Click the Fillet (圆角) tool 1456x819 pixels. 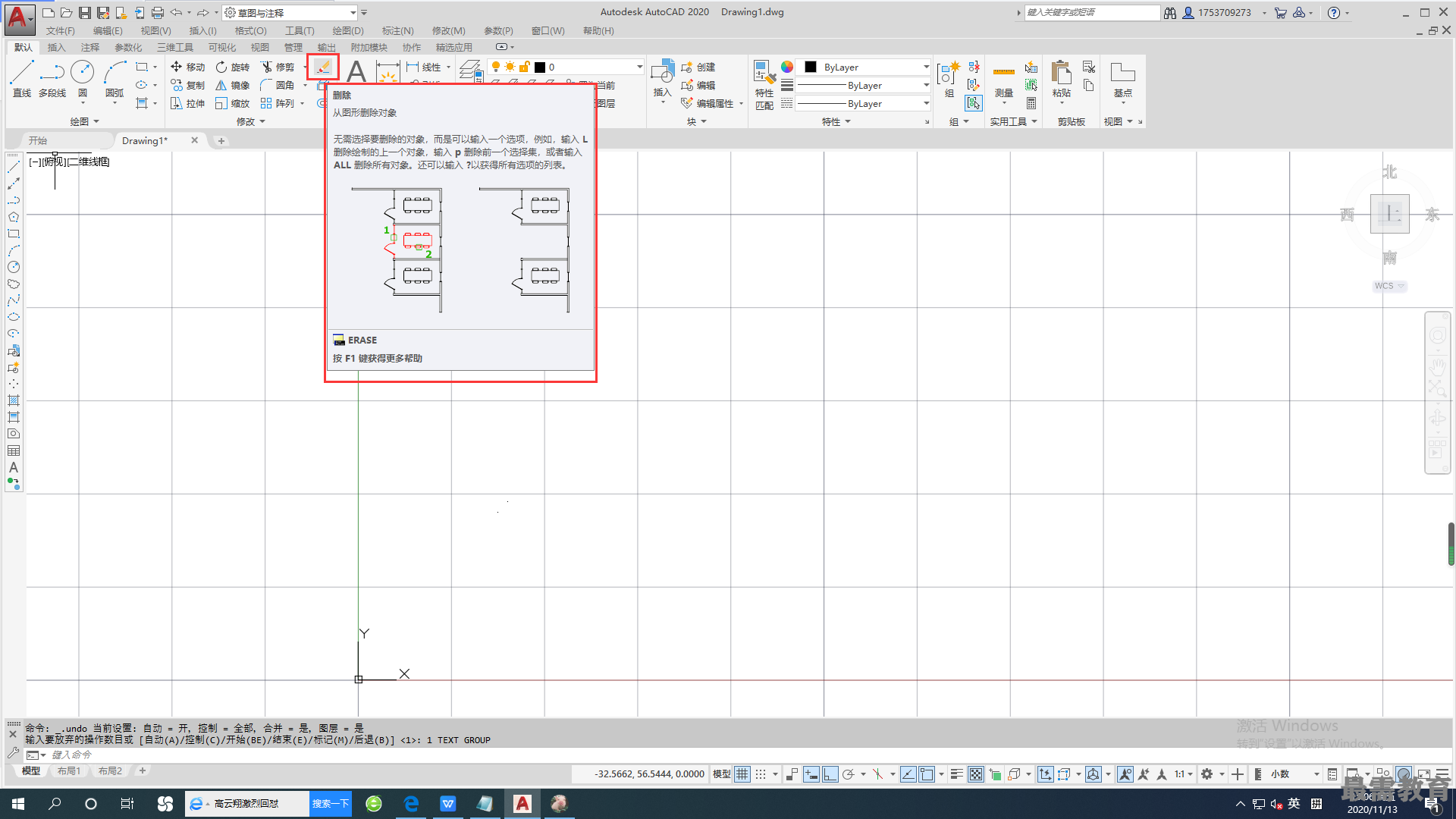278,85
